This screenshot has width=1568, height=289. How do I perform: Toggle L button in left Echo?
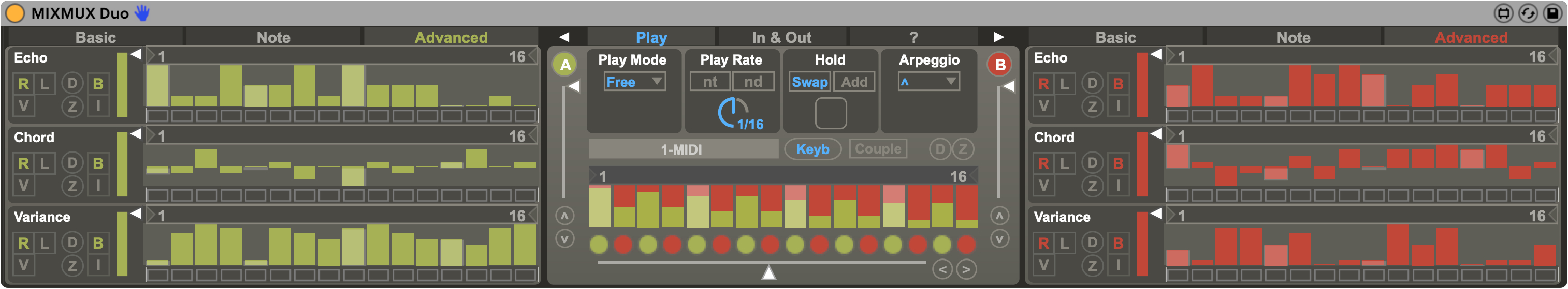coord(45,84)
